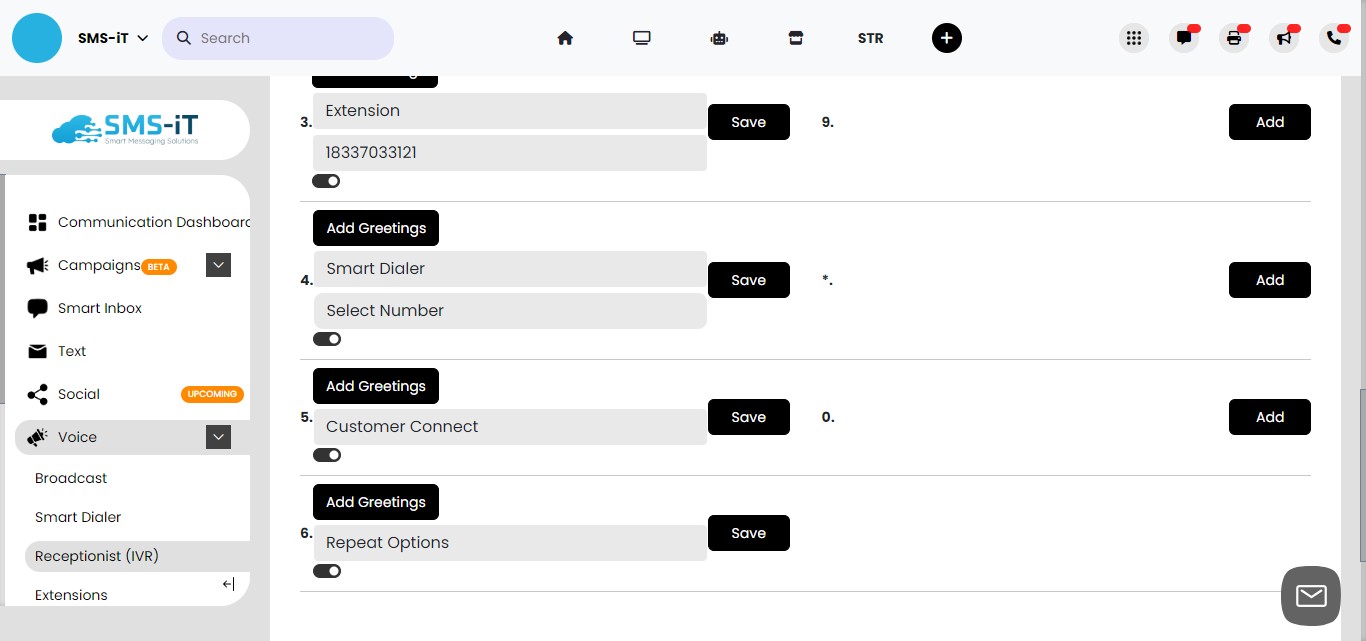Viewport: 1366px width, 641px height.
Task: Click the Home icon in top navigation
Action: tap(565, 37)
